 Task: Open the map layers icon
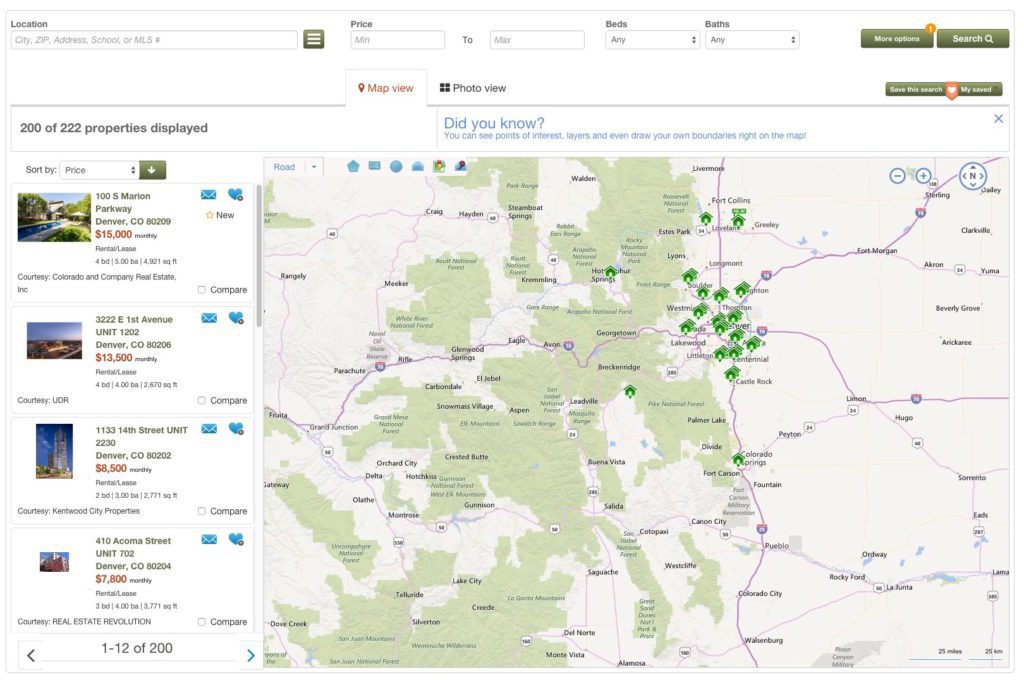(440, 166)
